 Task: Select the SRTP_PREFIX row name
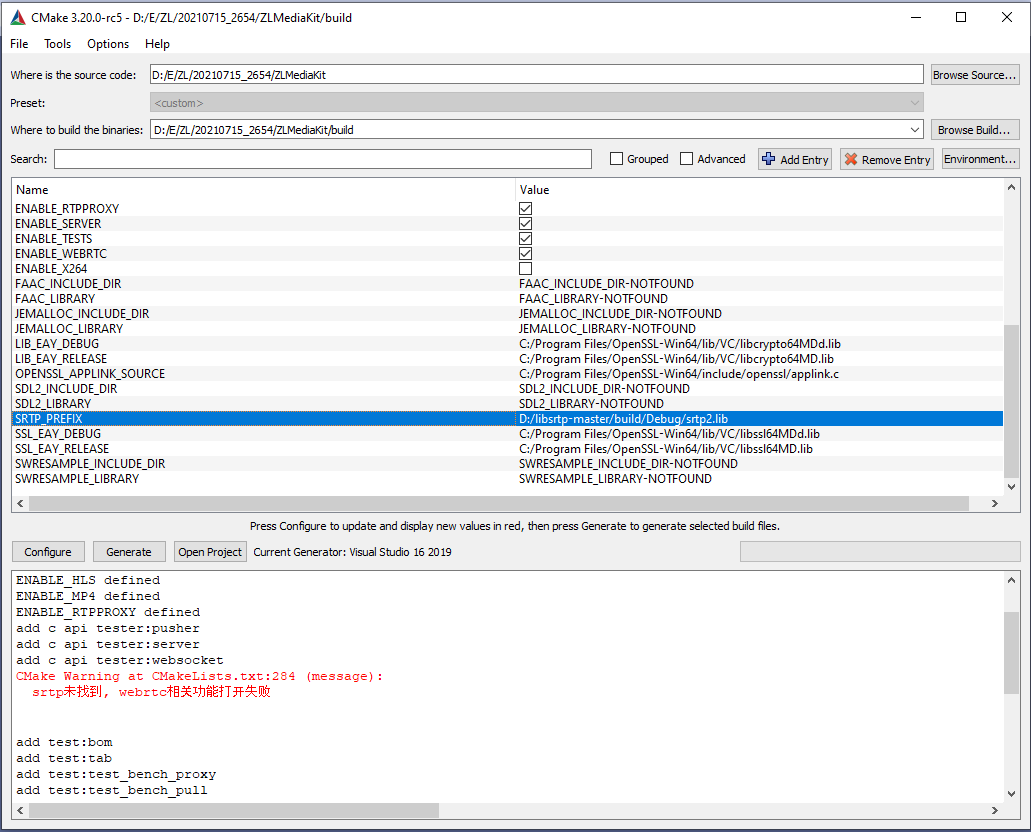[49, 419]
